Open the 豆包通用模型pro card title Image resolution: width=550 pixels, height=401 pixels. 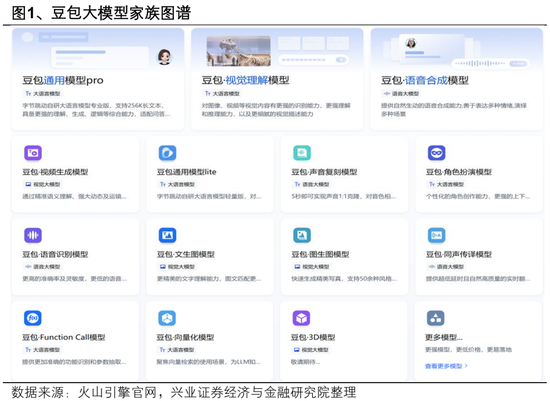pyautogui.click(x=63, y=80)
